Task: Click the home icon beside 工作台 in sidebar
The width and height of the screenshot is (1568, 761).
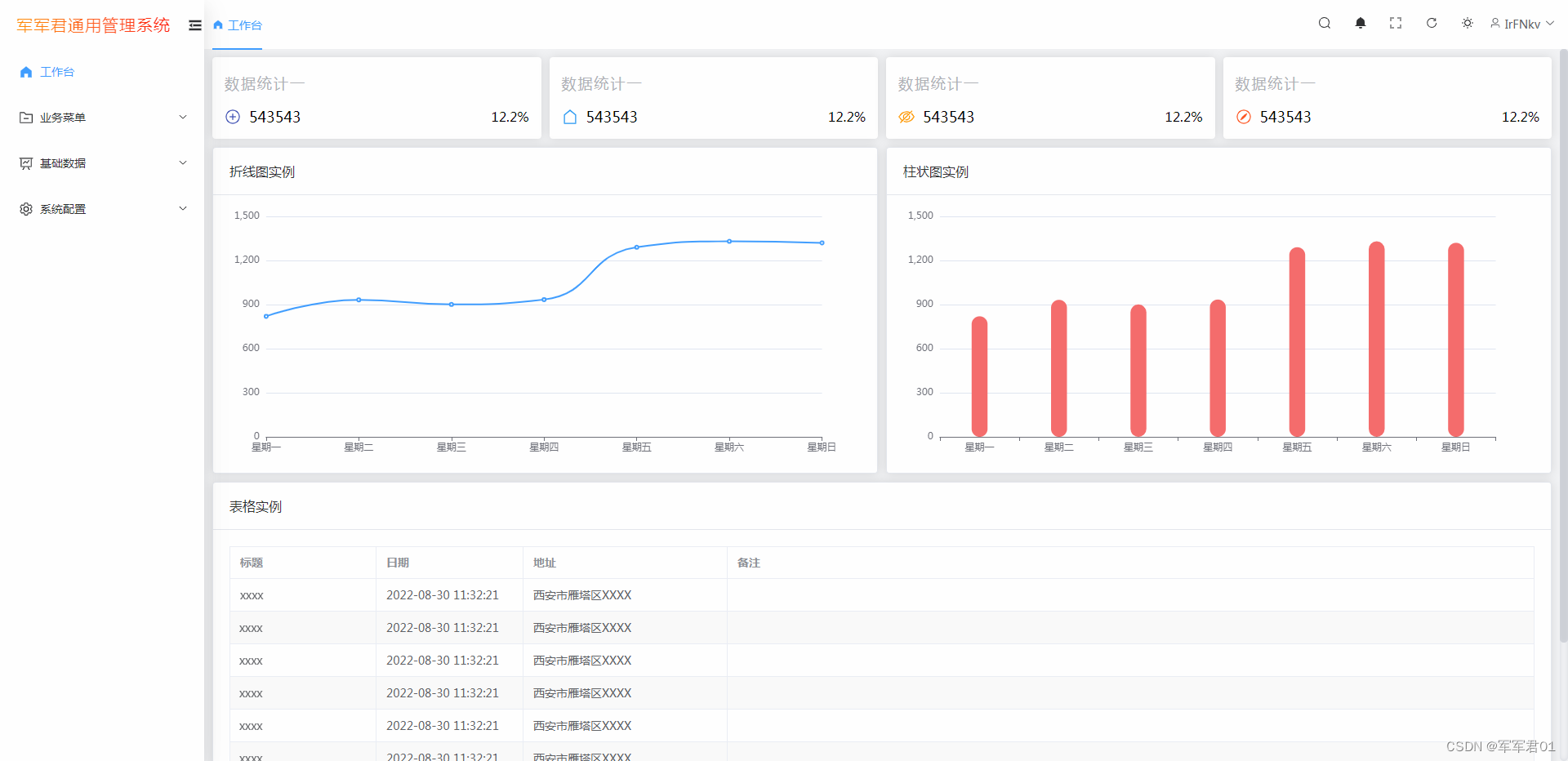Action: (26, 72)
